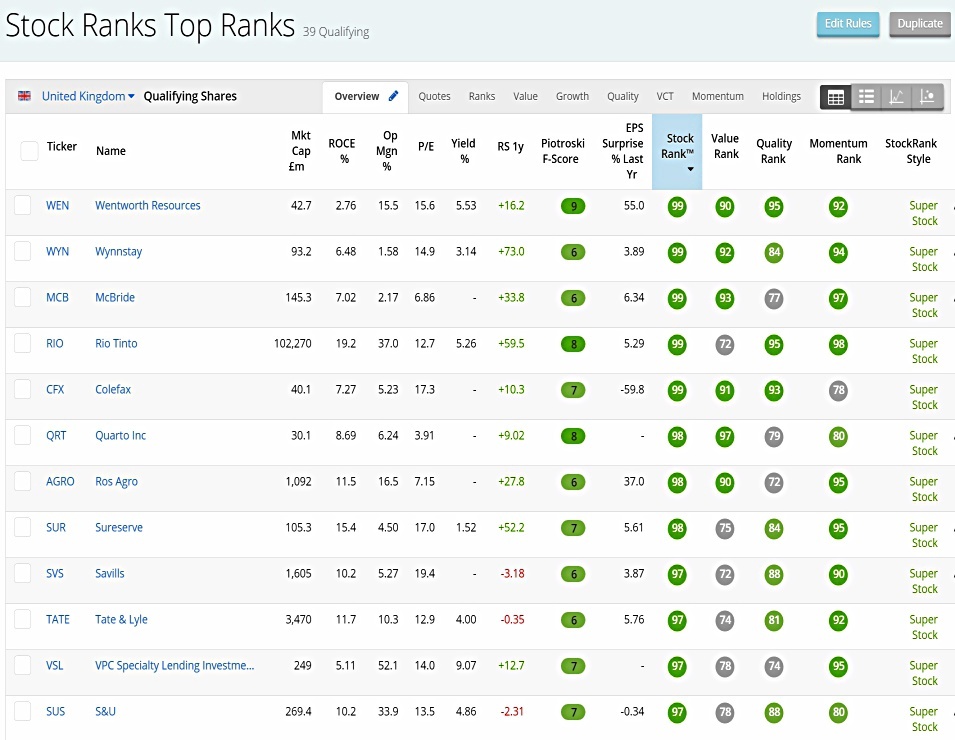Image resolution: width=955 pixels, height=740 pixels.
Task: Click Savills RS 1y value -3.18
Action: (512, 573)
